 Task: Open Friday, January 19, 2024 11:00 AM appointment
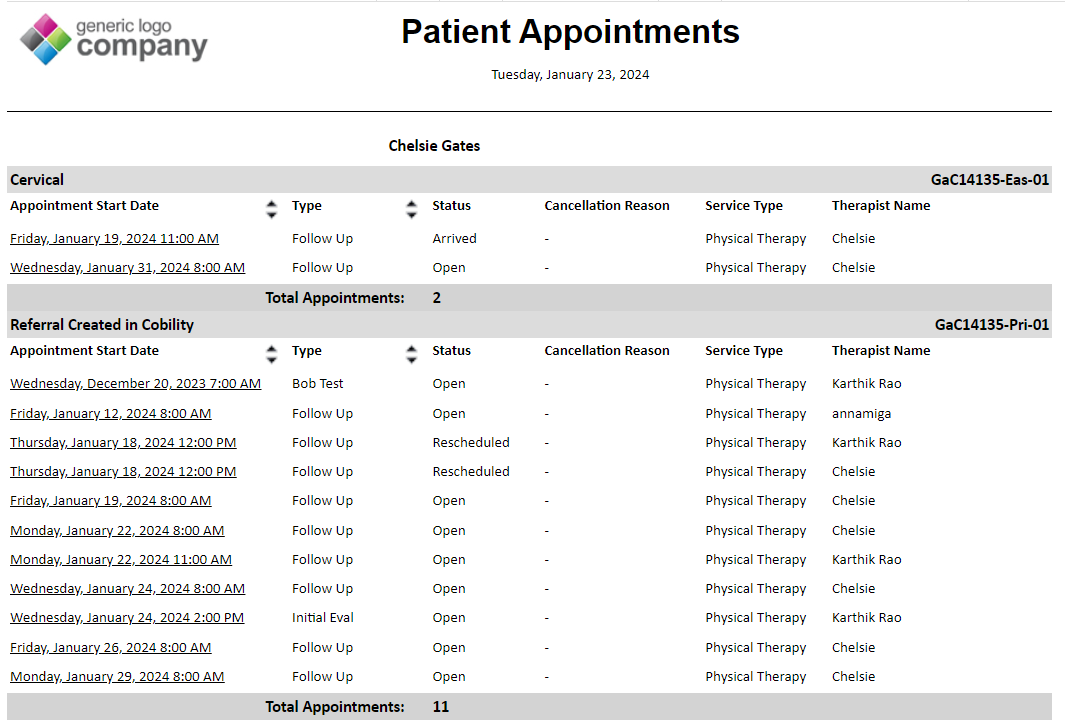point(114,239)
